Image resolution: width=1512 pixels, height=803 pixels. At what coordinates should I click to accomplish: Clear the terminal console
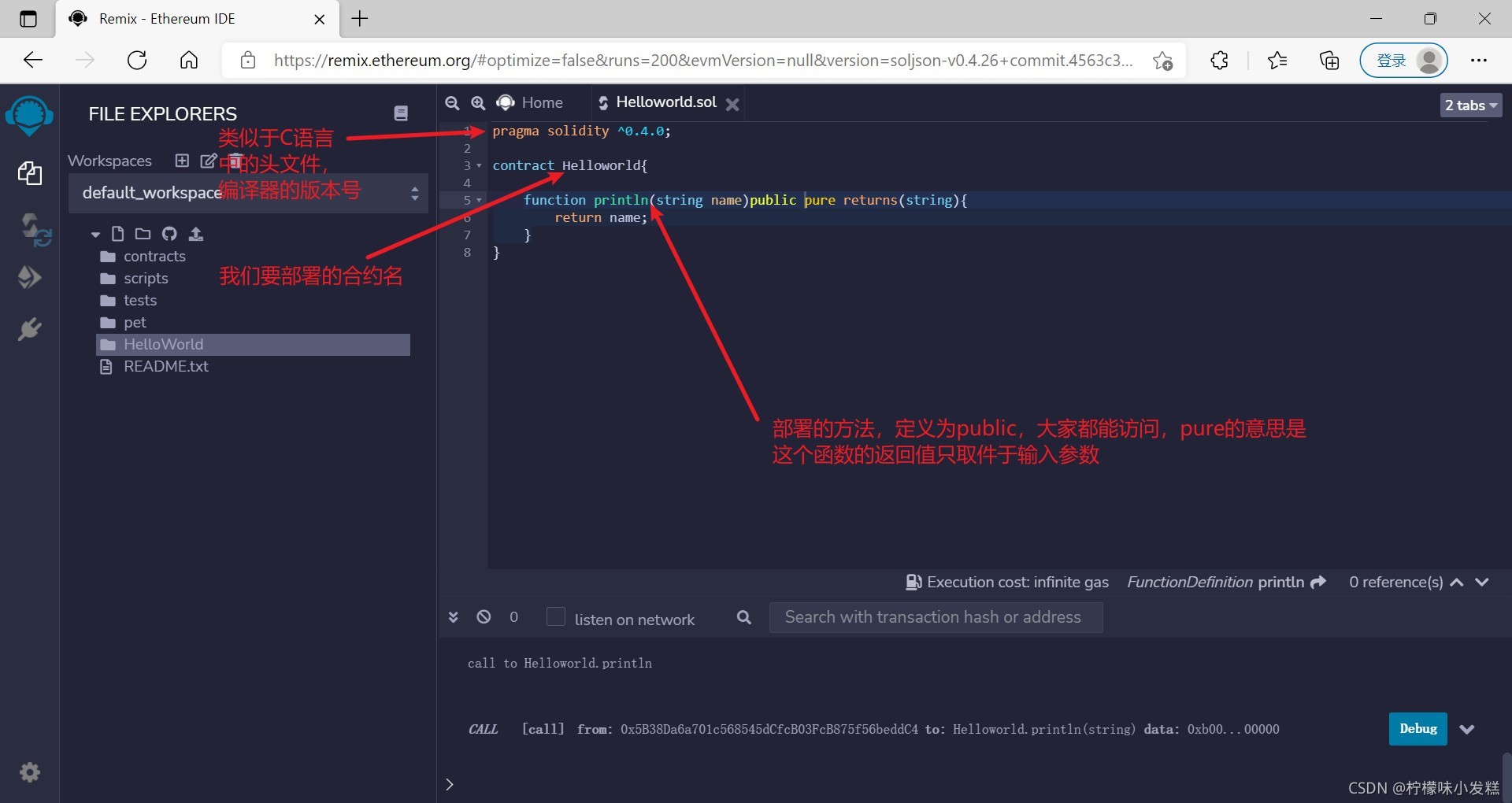484,617
